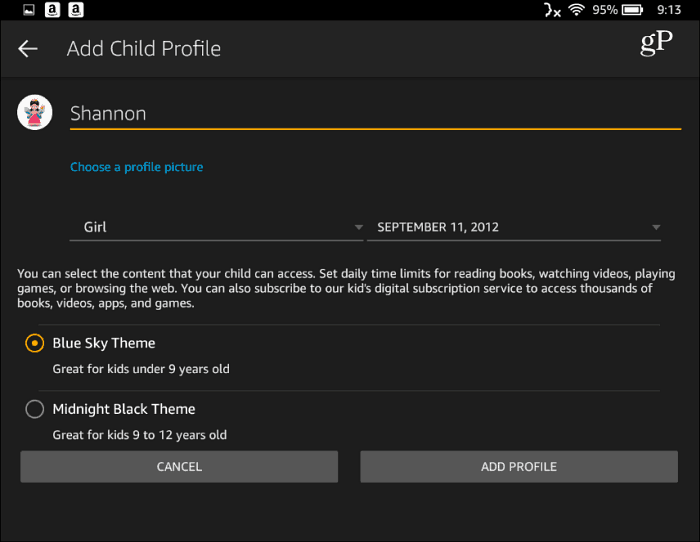This screenshot has width=700, height=542.
Task: Click the Choose a profile picture link
Action: 137,167
